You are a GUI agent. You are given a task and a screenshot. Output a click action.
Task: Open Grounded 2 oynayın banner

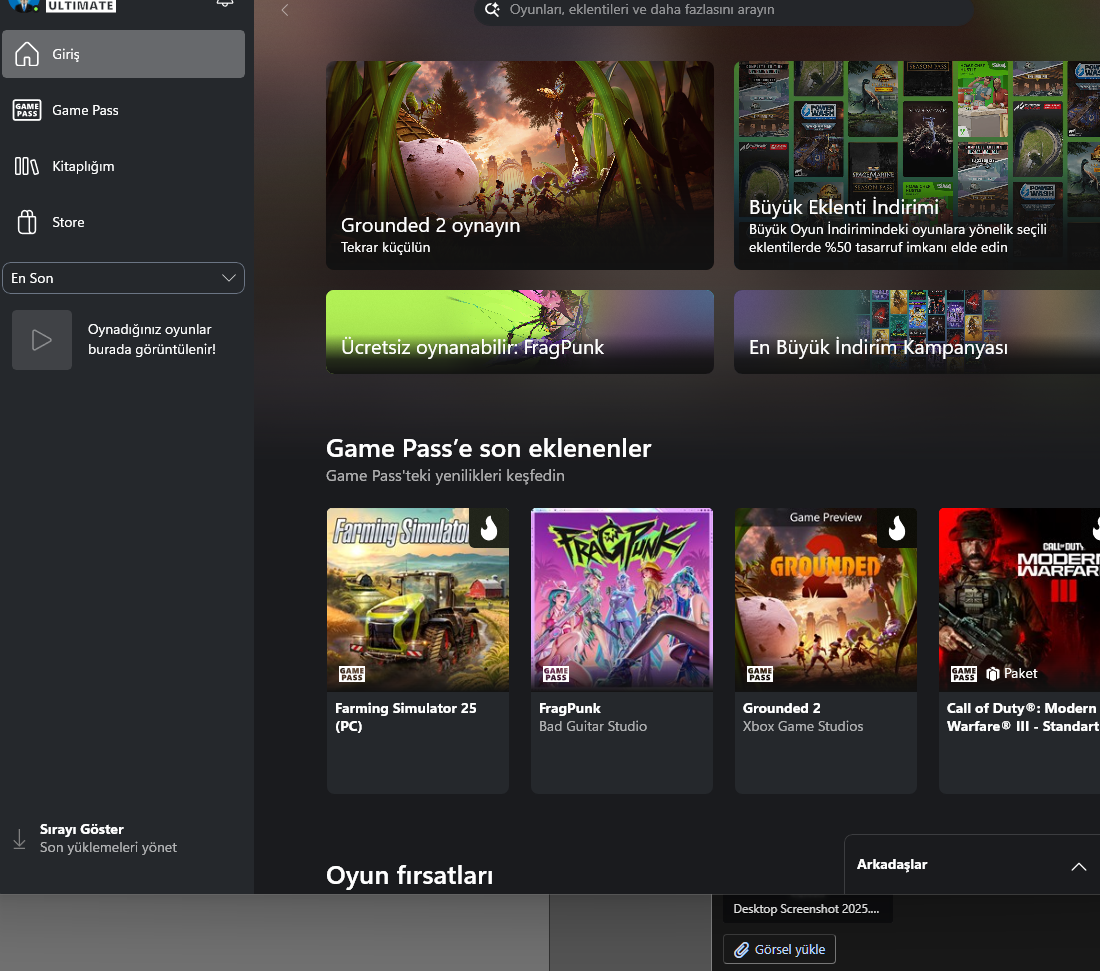point(520,166)
